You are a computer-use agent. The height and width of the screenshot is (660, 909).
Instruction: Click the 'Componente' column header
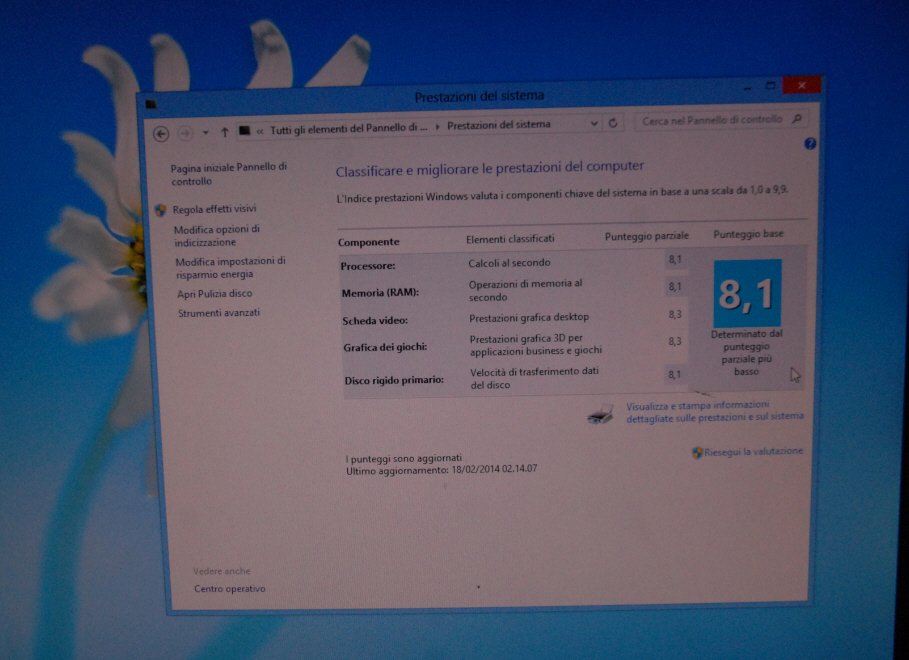[x=368, y=242]
